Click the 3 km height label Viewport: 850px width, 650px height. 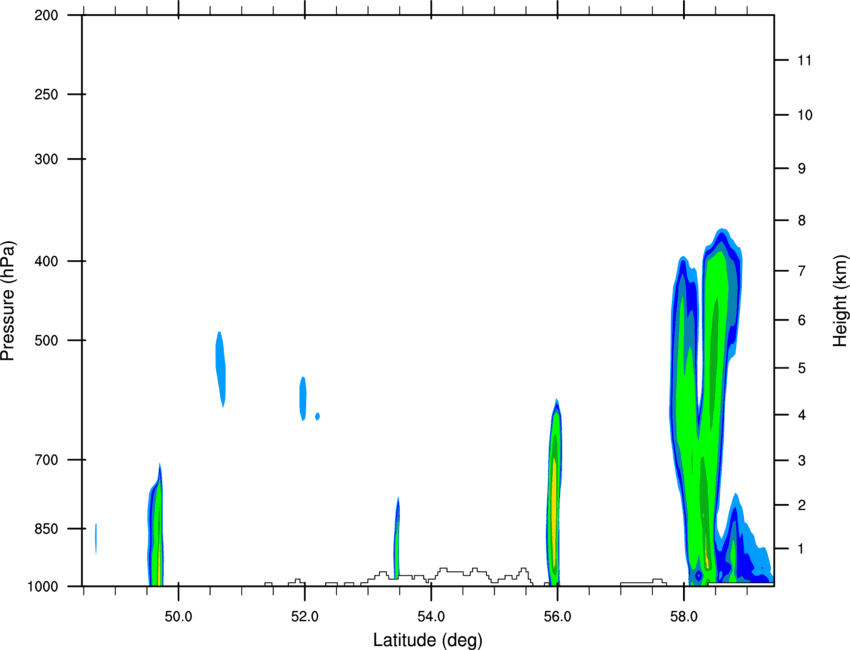[801, 461]
